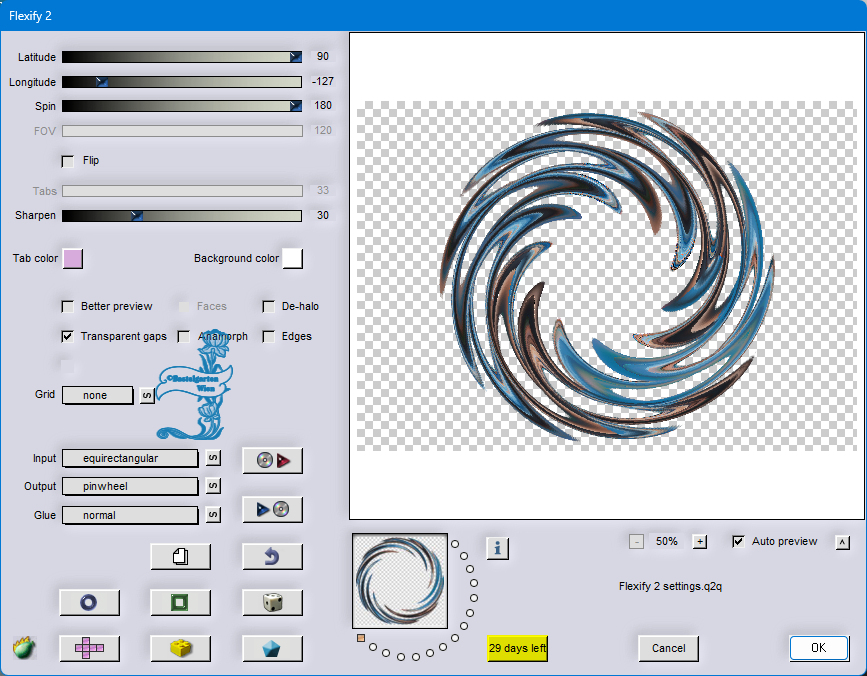Click the Longitude value field -127
The width and height of the screenshot is (867, 676).
pyautogui.click(x=323, y=81)
